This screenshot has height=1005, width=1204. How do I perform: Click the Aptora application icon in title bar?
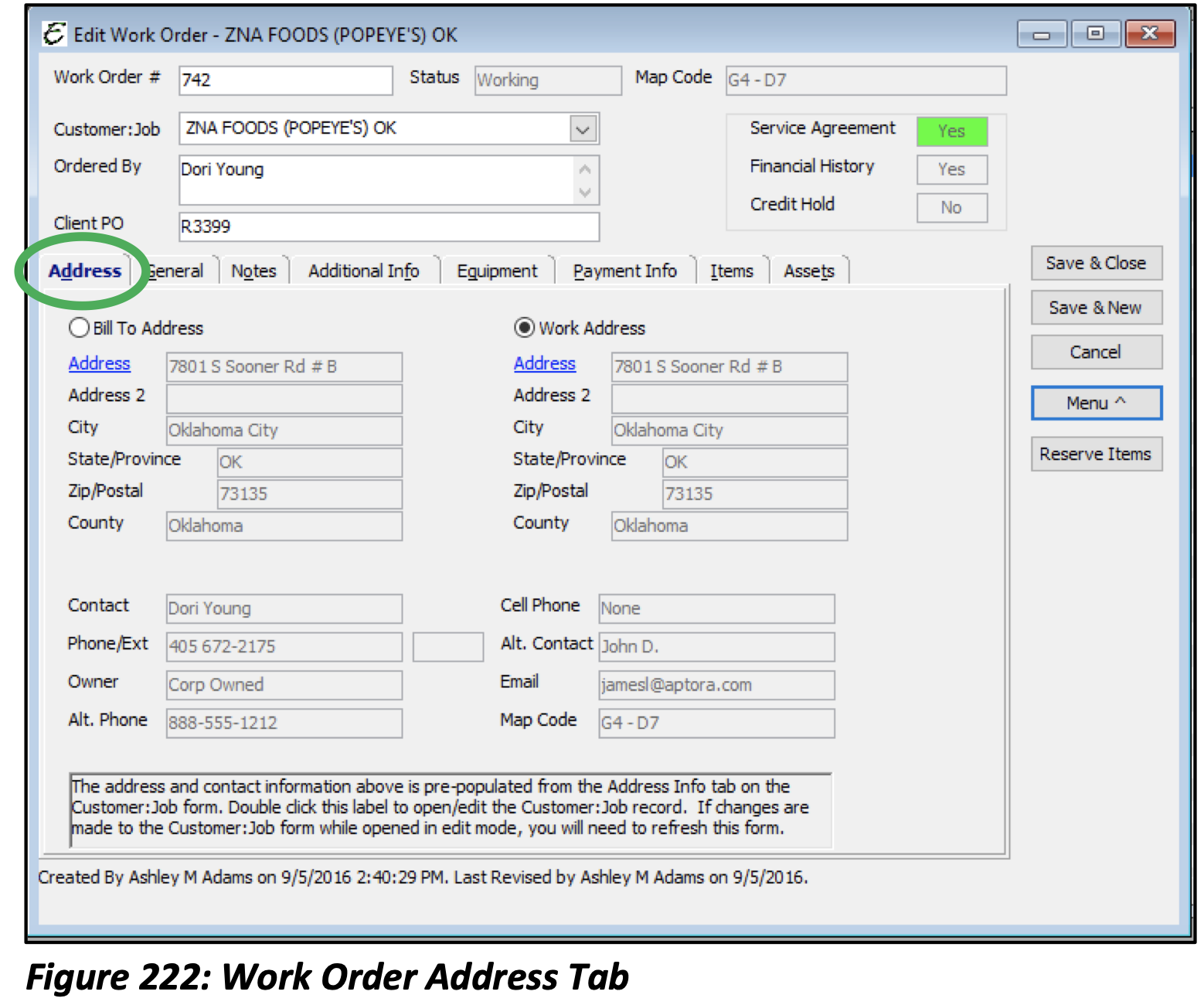[x=53, y=33]
